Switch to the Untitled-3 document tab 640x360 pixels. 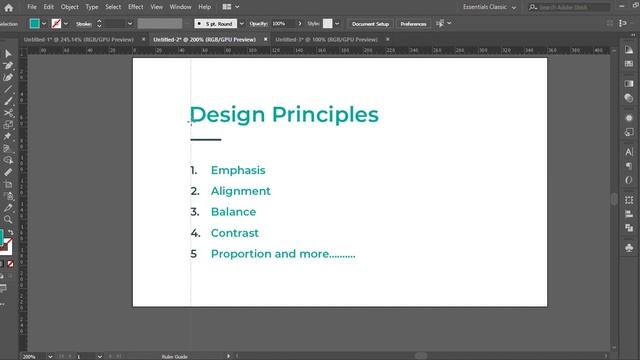point(326,40)
